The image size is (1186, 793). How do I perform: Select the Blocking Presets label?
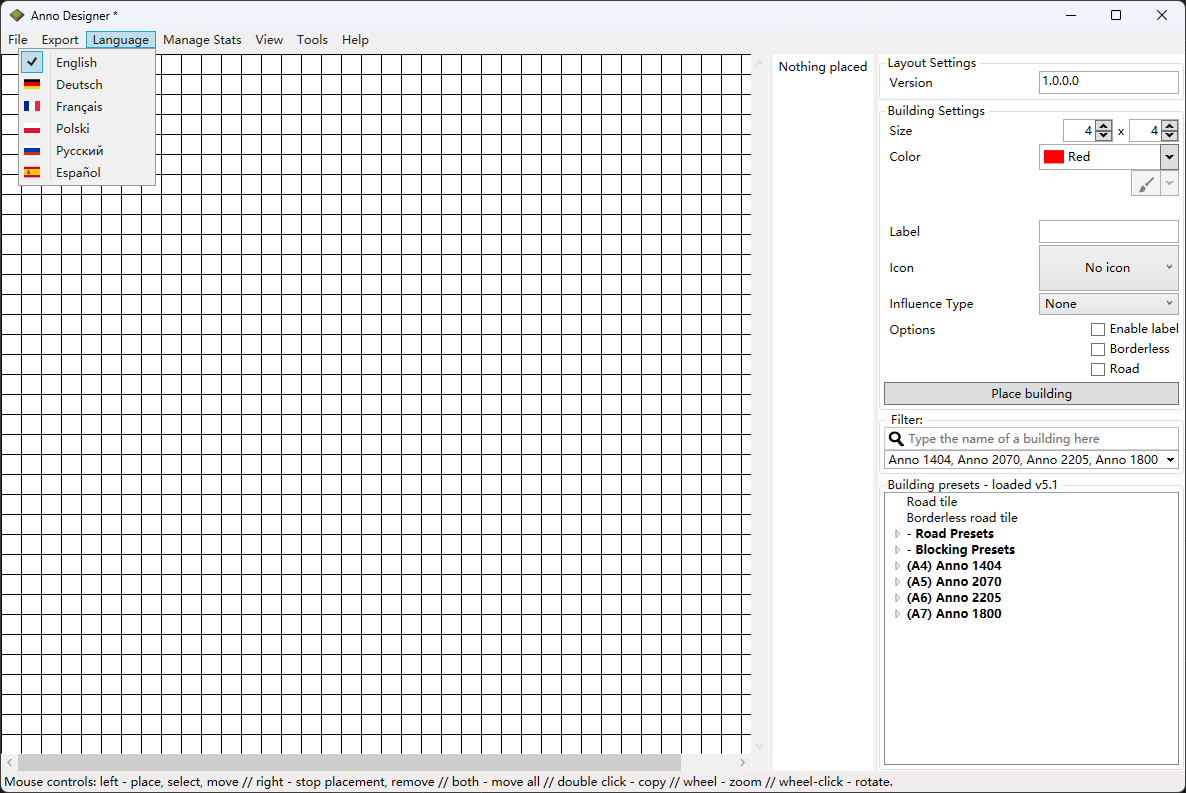tap(961, 550)
